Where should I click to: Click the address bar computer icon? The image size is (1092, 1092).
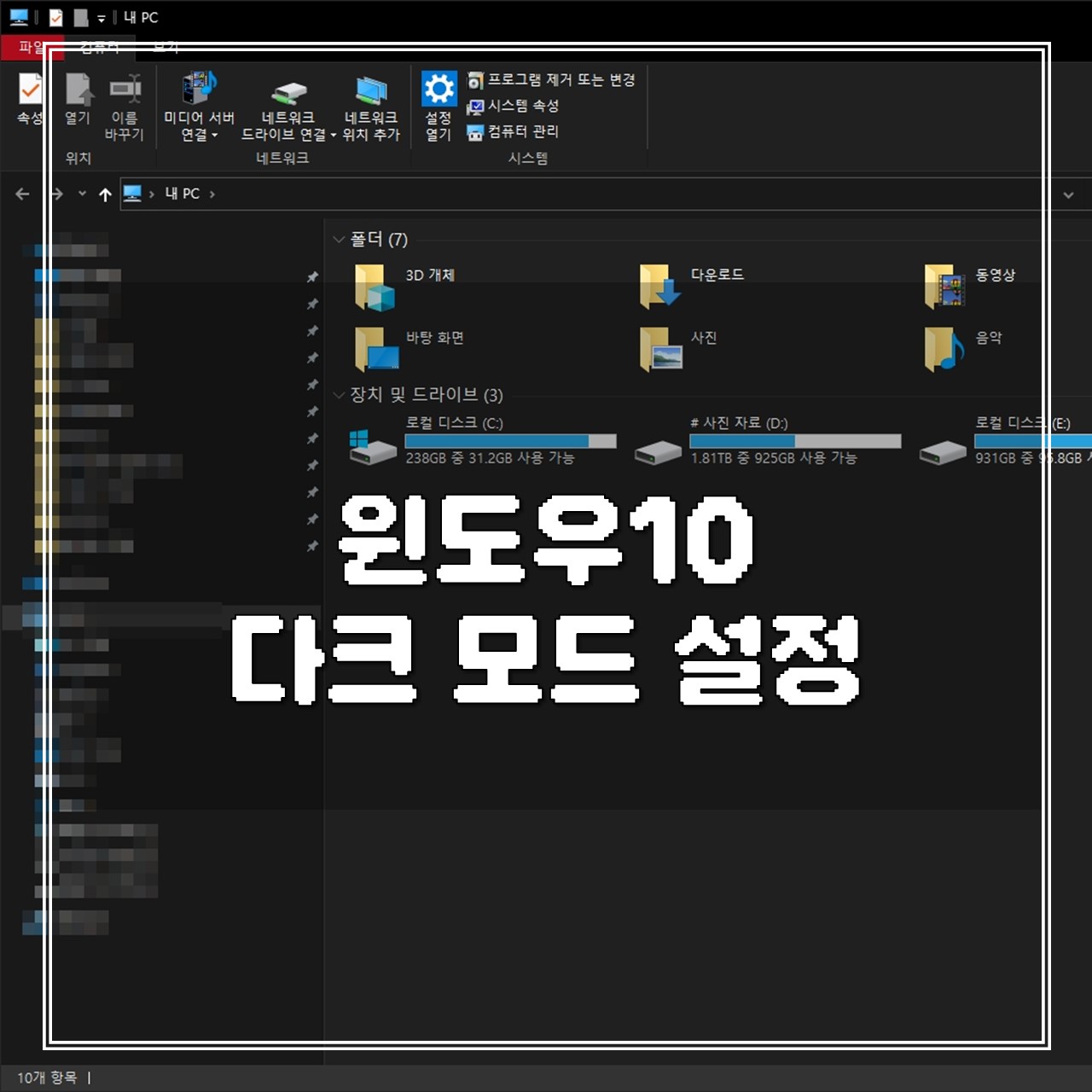pos(132,194)
